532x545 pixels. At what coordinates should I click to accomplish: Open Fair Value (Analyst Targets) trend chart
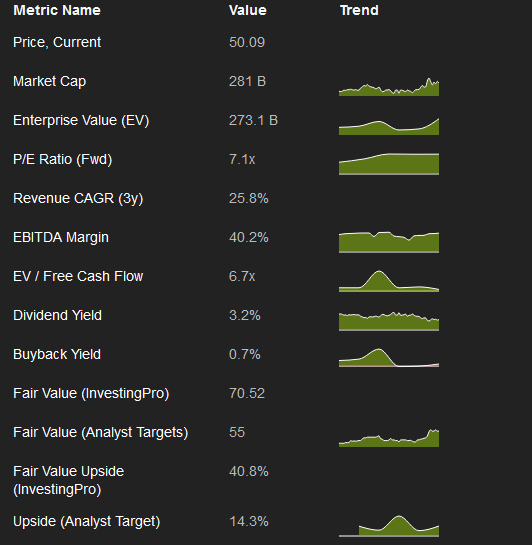pos(389,438)
